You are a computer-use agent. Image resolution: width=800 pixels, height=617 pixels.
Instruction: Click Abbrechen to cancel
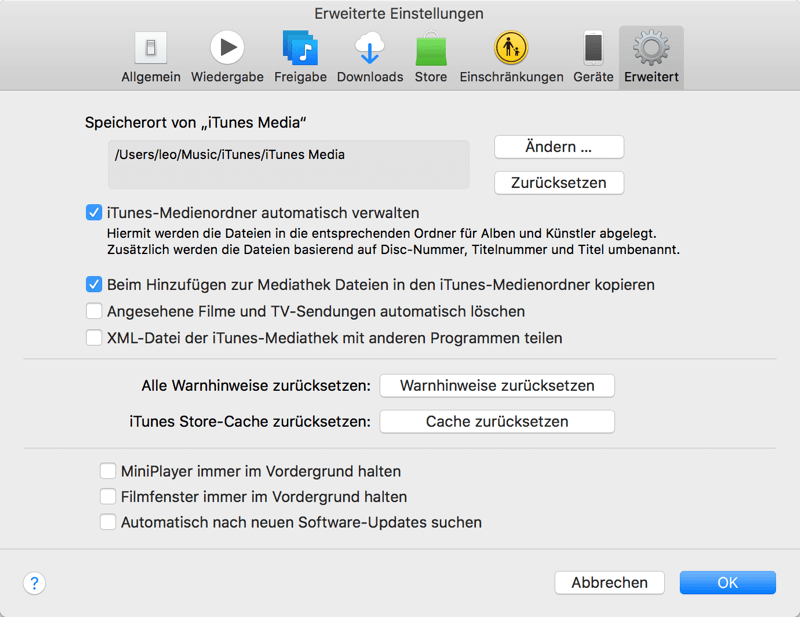click(609, 583)
